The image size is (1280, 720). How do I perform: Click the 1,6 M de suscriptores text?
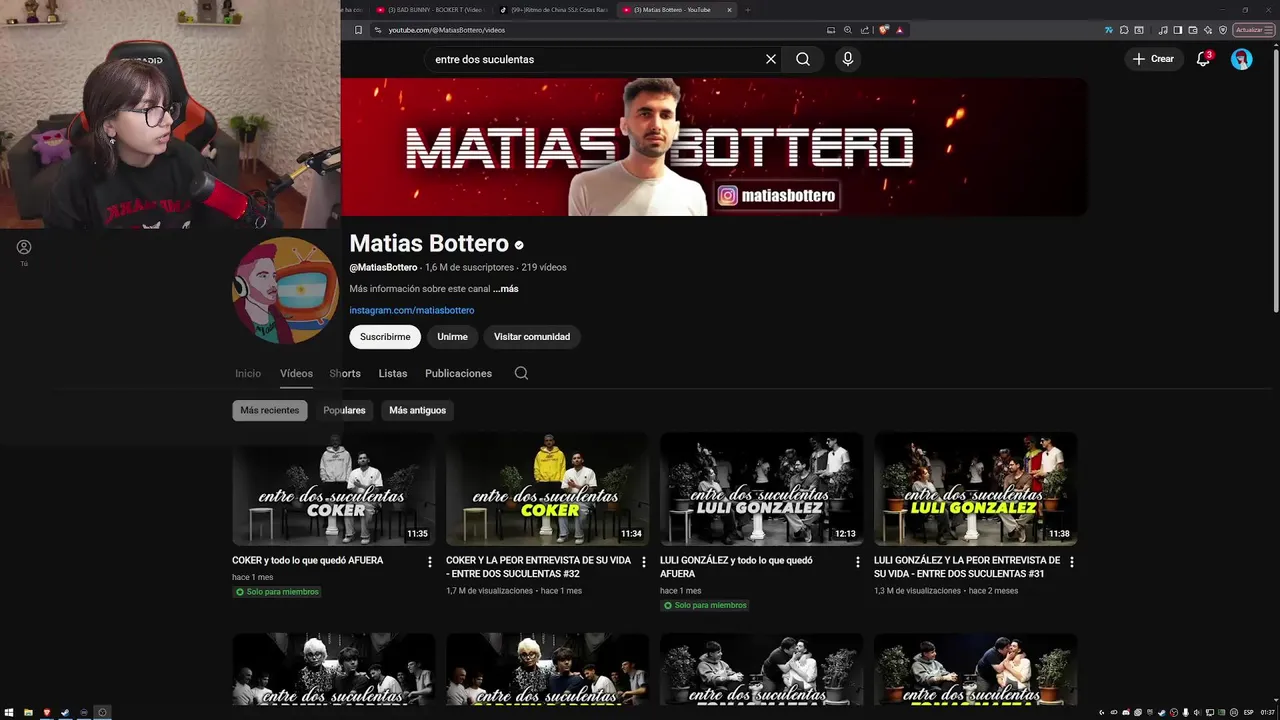click(x=469, y=268)
